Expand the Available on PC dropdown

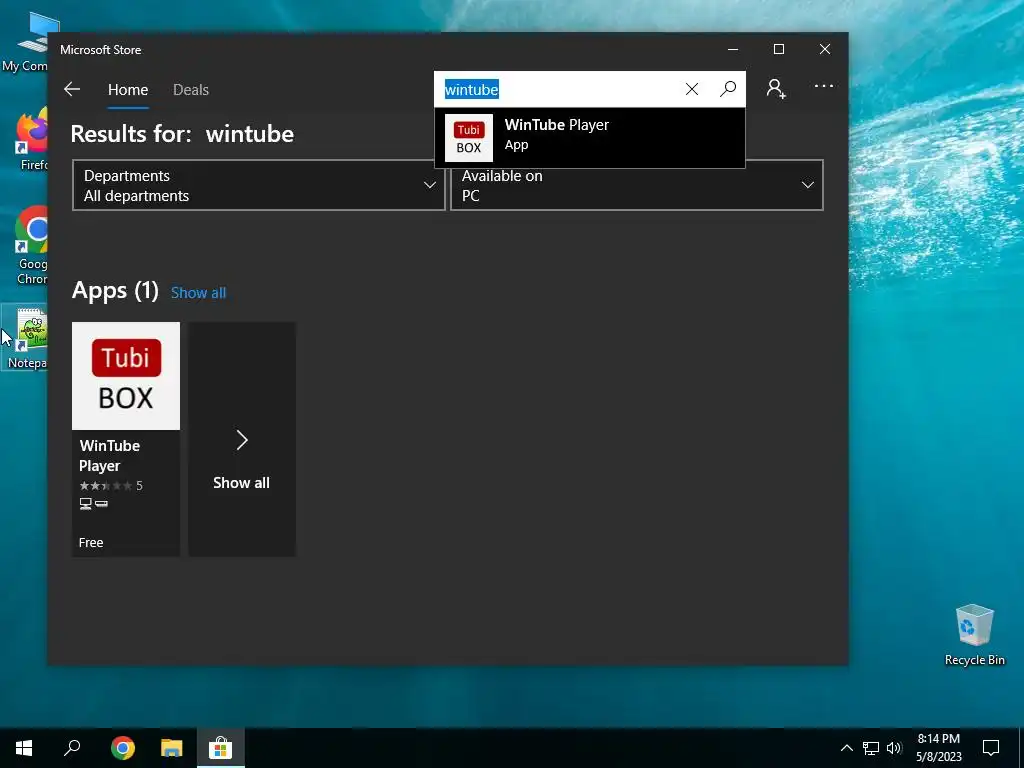[637, 185]
